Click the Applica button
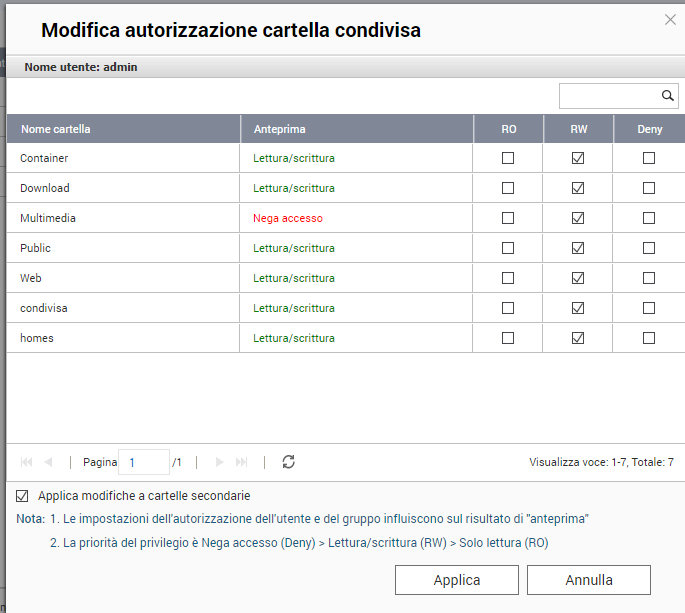Image resolution: width=685 pixels, height=613 pixels. (456, 580)
